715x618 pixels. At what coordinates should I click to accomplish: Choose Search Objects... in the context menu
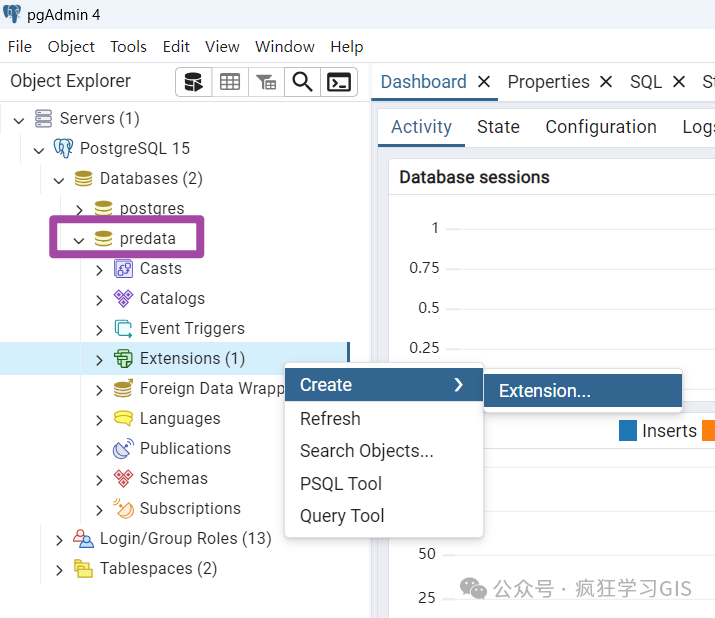click(x=383, y=451)
